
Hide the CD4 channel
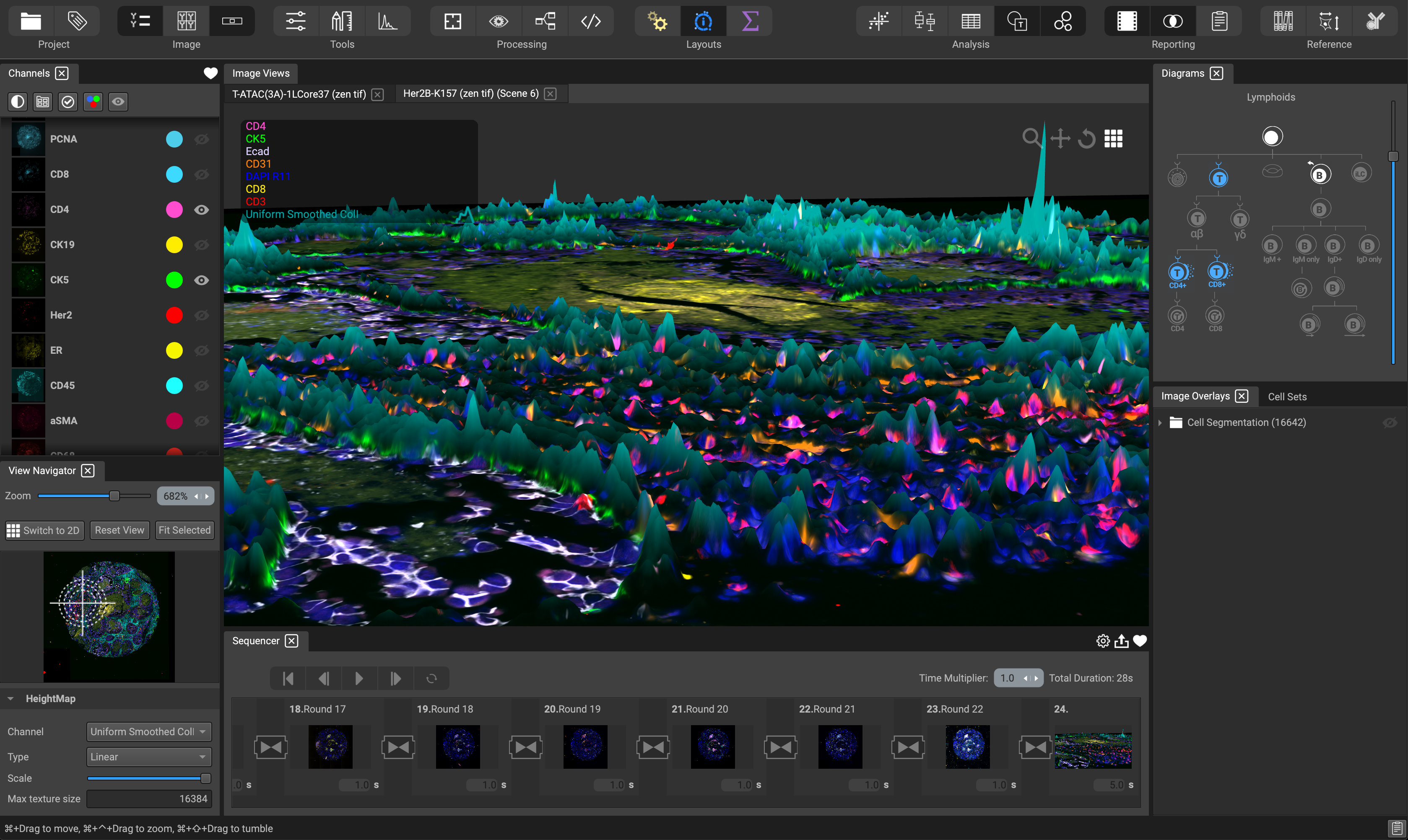202,210
